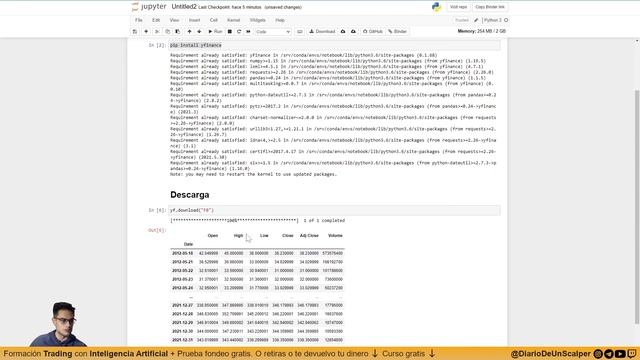Run the selected cell
Screen dimensions: 640x360
point(215,31)
